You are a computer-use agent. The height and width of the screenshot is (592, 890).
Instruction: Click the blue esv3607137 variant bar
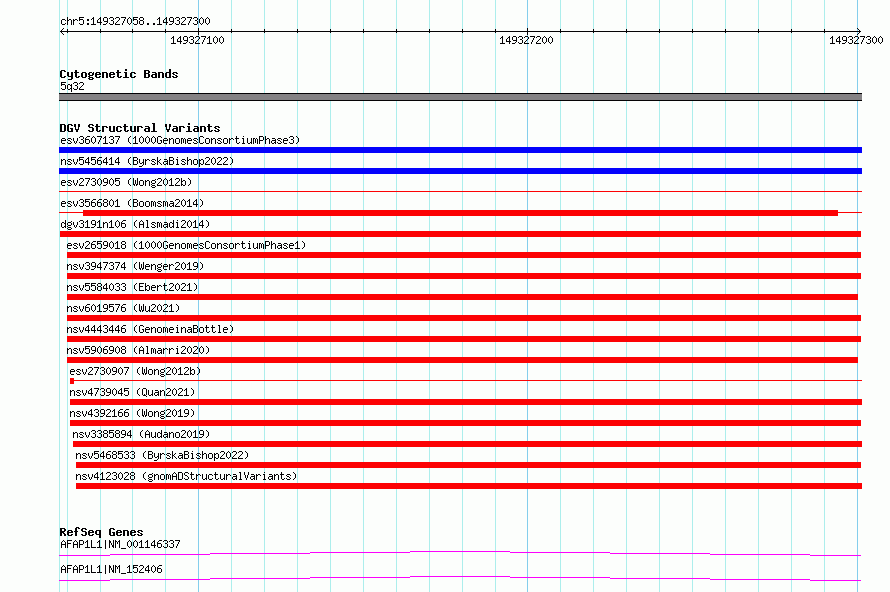pyautogui.click(x=460, y=150)
